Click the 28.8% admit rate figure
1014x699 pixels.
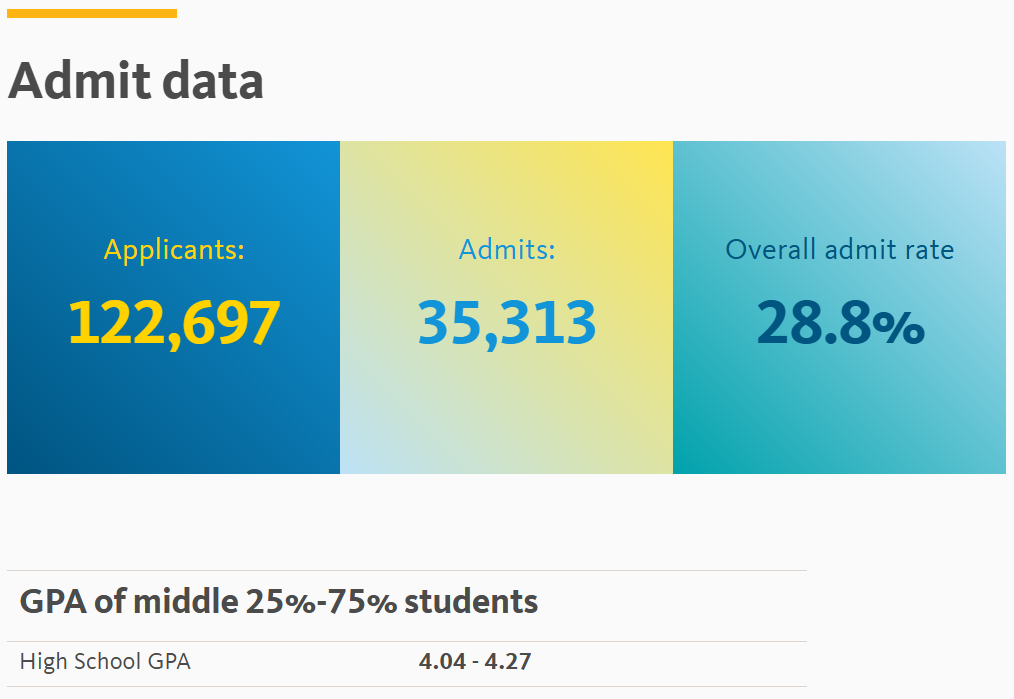tap(840, 323)
